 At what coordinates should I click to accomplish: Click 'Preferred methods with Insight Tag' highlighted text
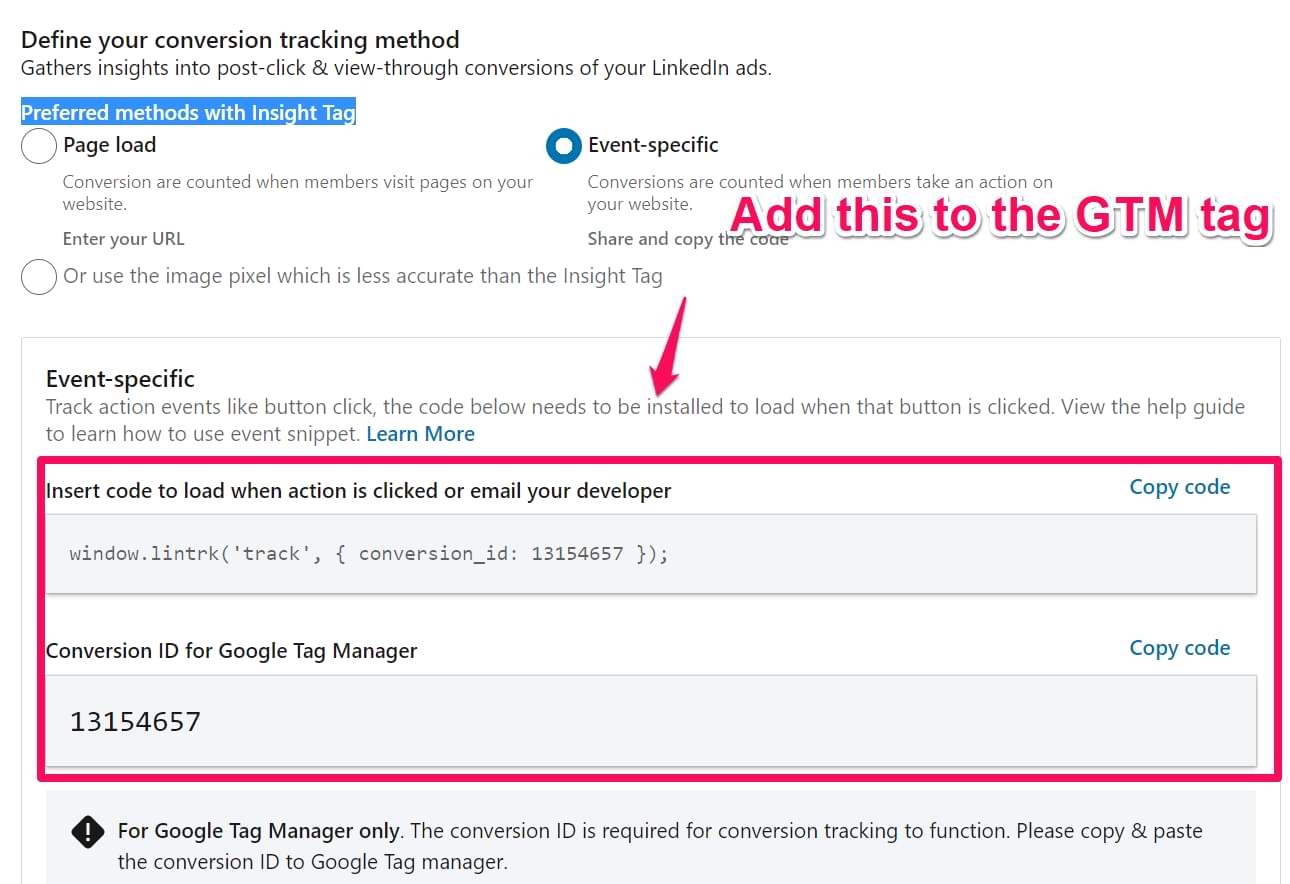coord(188,113)
